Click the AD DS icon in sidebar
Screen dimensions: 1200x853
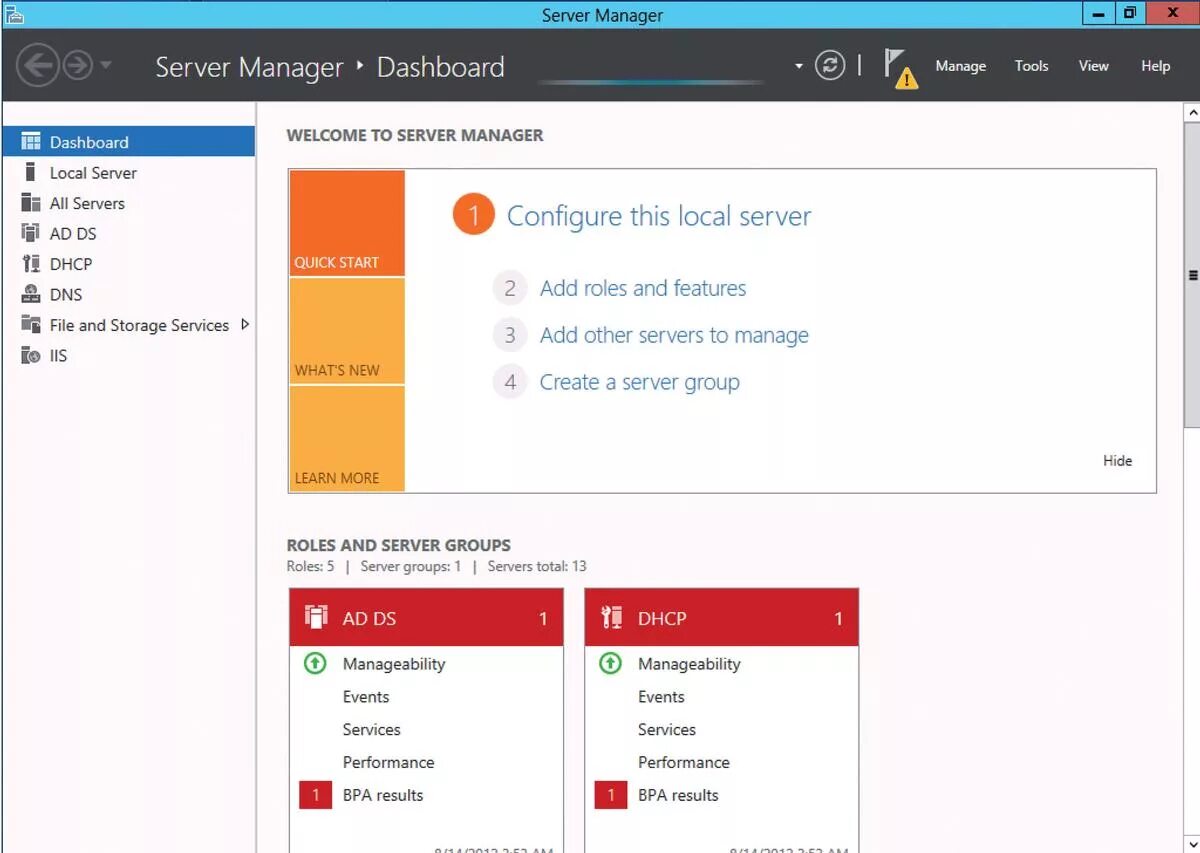pyautogui.click(x=31, y=233)
